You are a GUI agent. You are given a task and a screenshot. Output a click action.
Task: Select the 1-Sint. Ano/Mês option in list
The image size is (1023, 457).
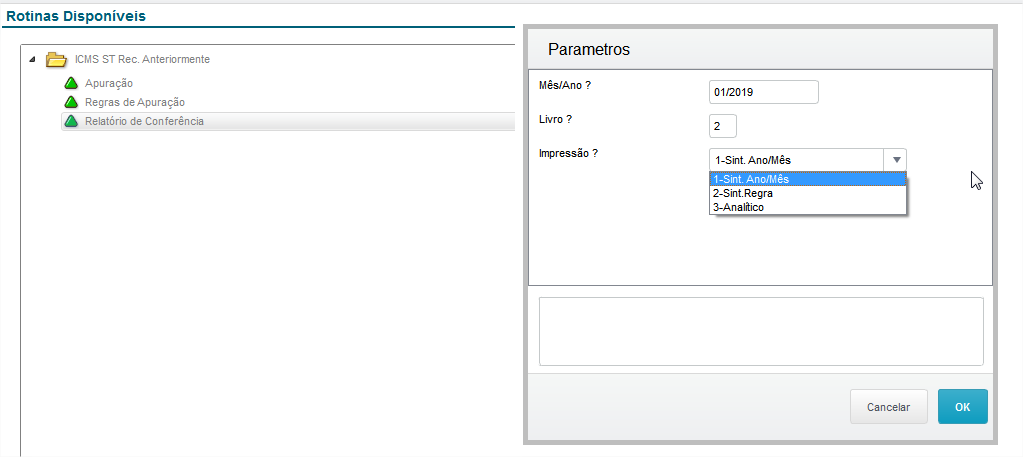click(807, 179)
